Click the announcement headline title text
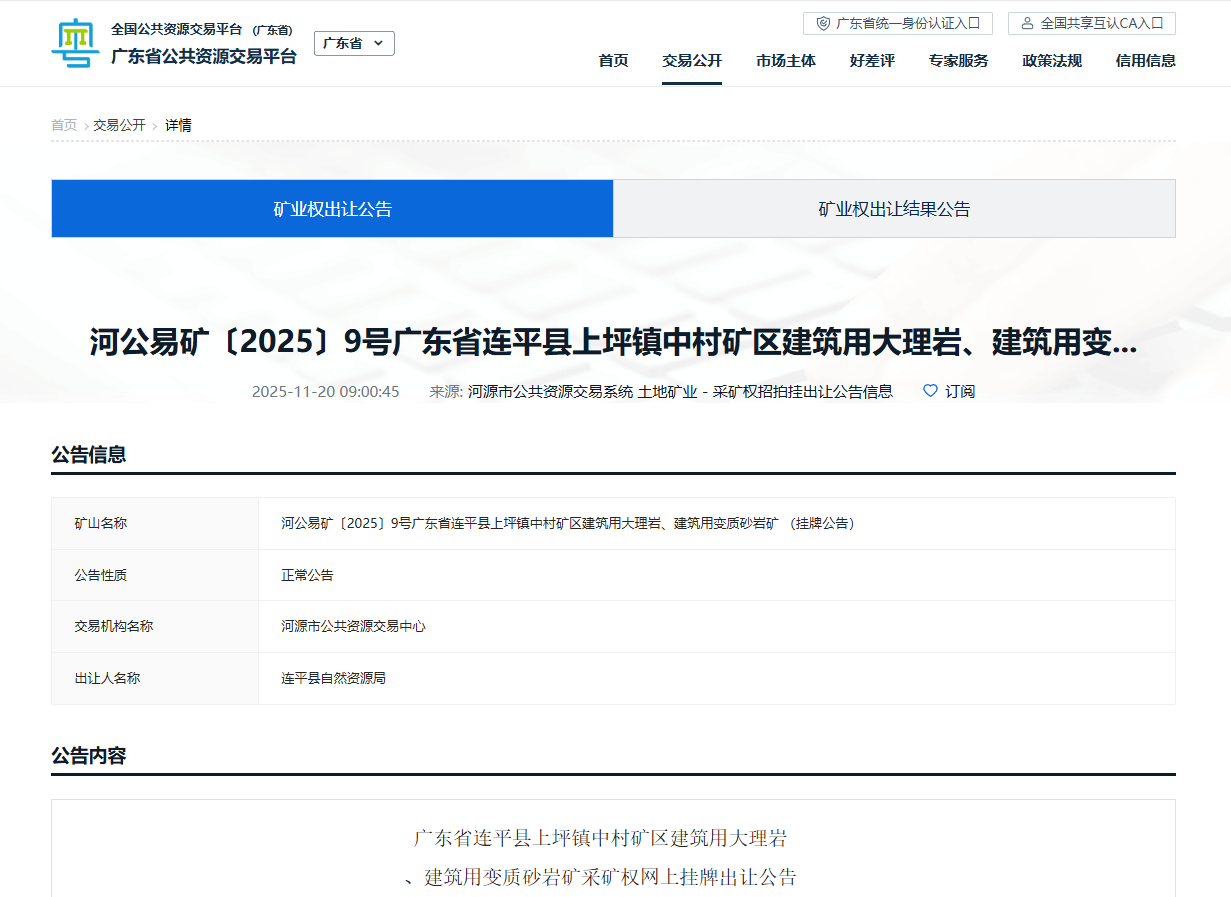The height and width of the screenshot is (897, 1231). (613, 343)
